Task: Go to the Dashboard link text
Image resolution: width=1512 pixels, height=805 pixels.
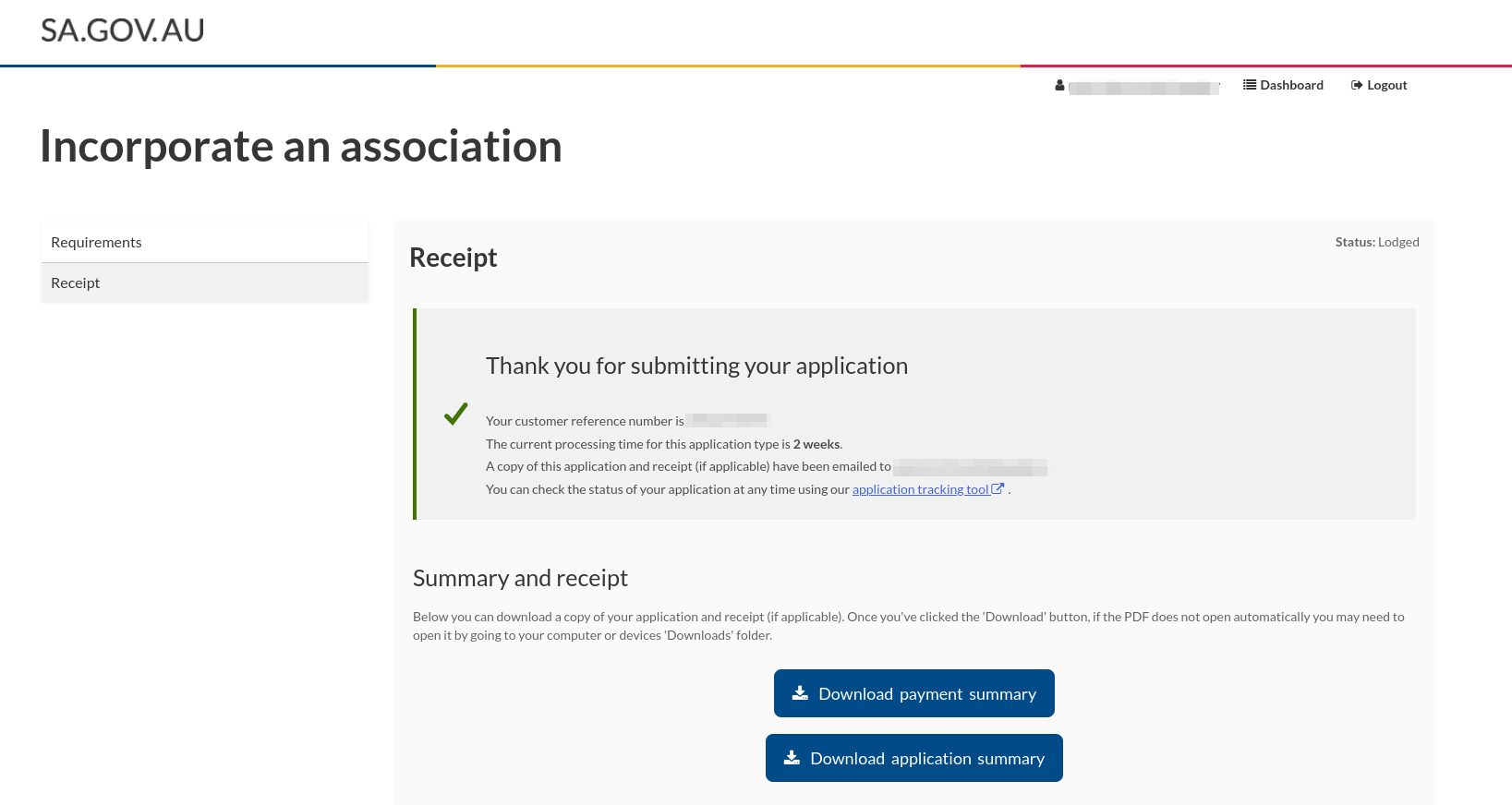Action: point(1291,85)
